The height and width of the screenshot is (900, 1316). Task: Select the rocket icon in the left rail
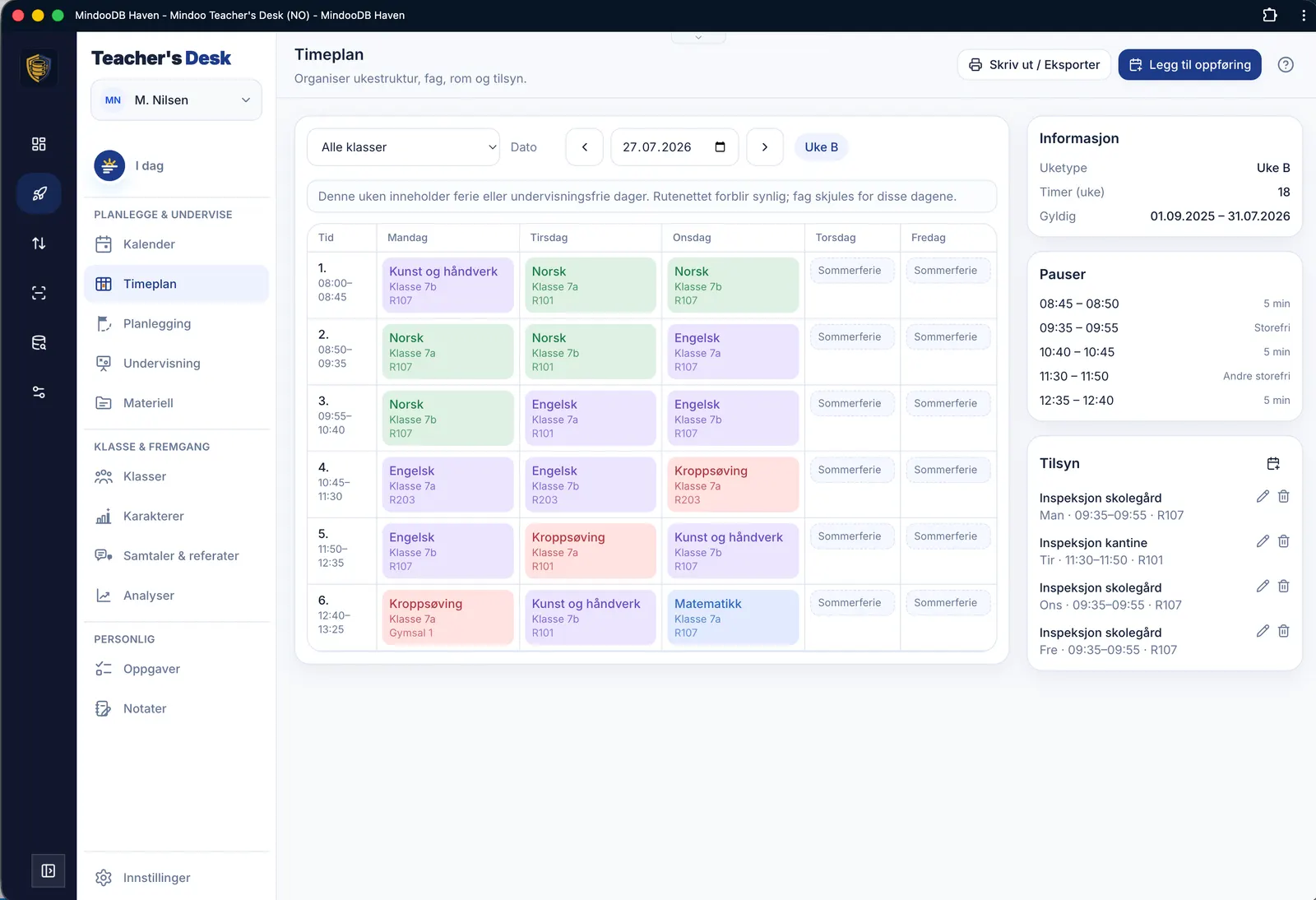click(39, 194)
